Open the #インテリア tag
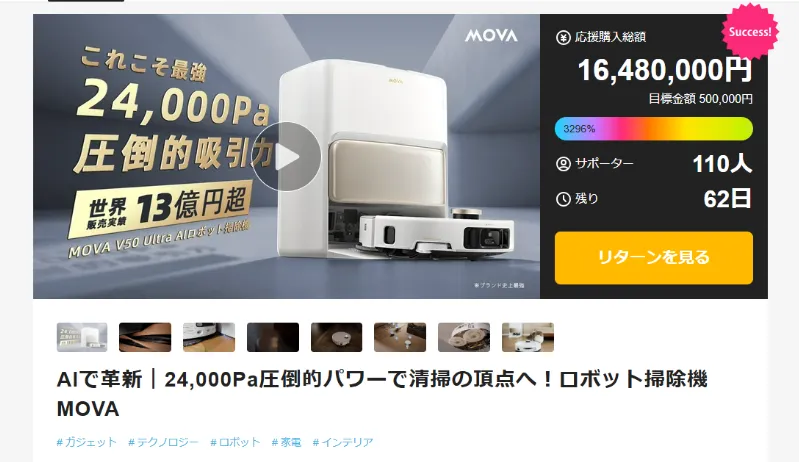 [x=343, y=442]
